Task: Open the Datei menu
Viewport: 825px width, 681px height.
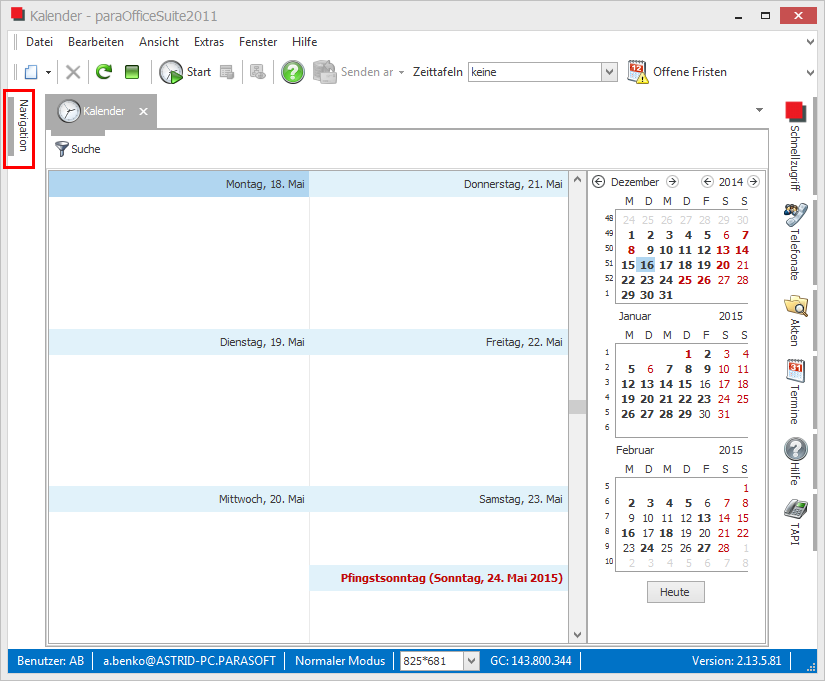Action: click(39, 42)
